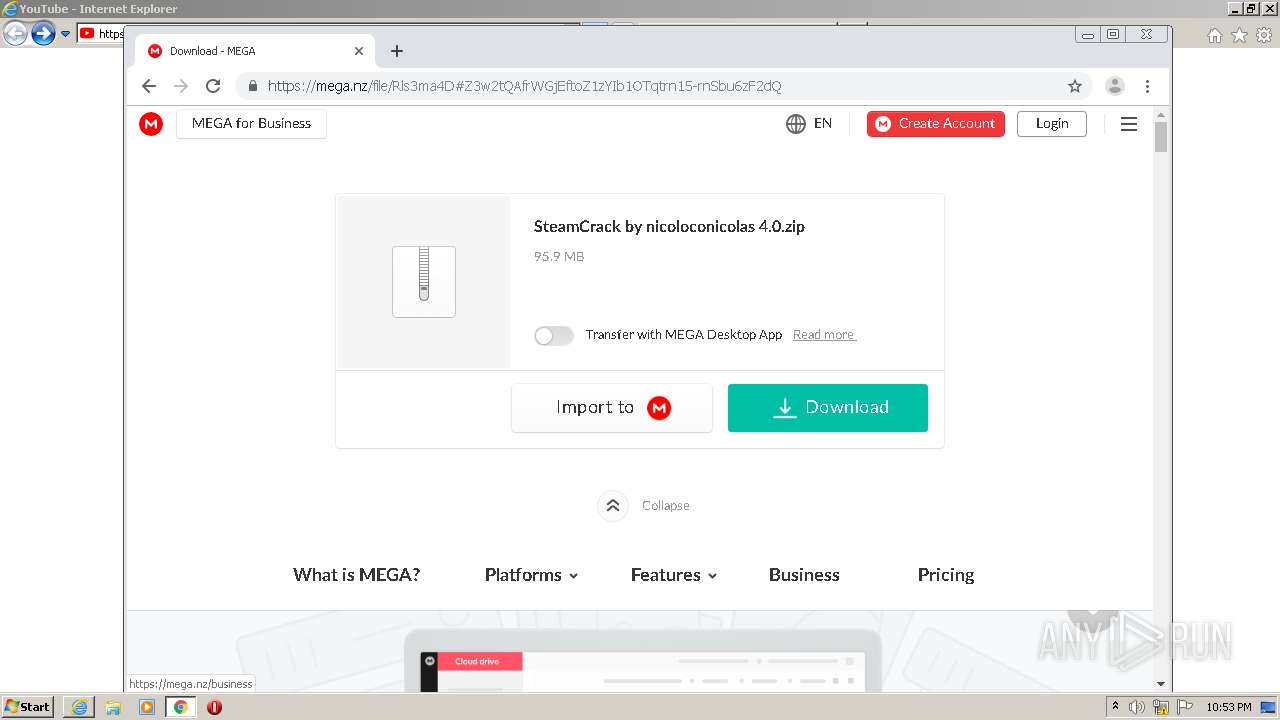Open the hamburger menu in MEGA header

[1129, 124]
